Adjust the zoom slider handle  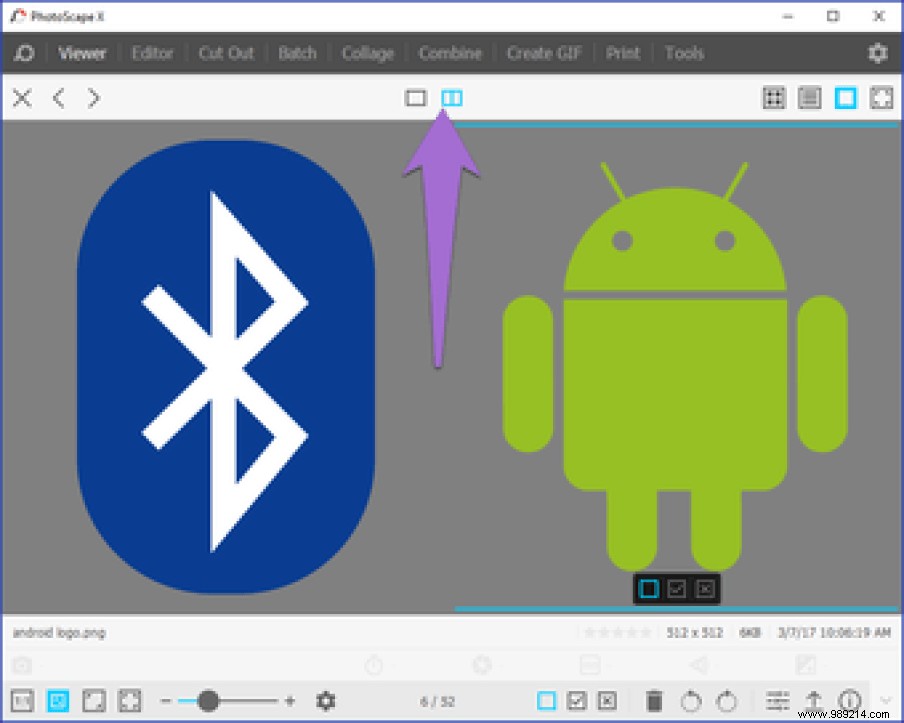coord(208,701)
